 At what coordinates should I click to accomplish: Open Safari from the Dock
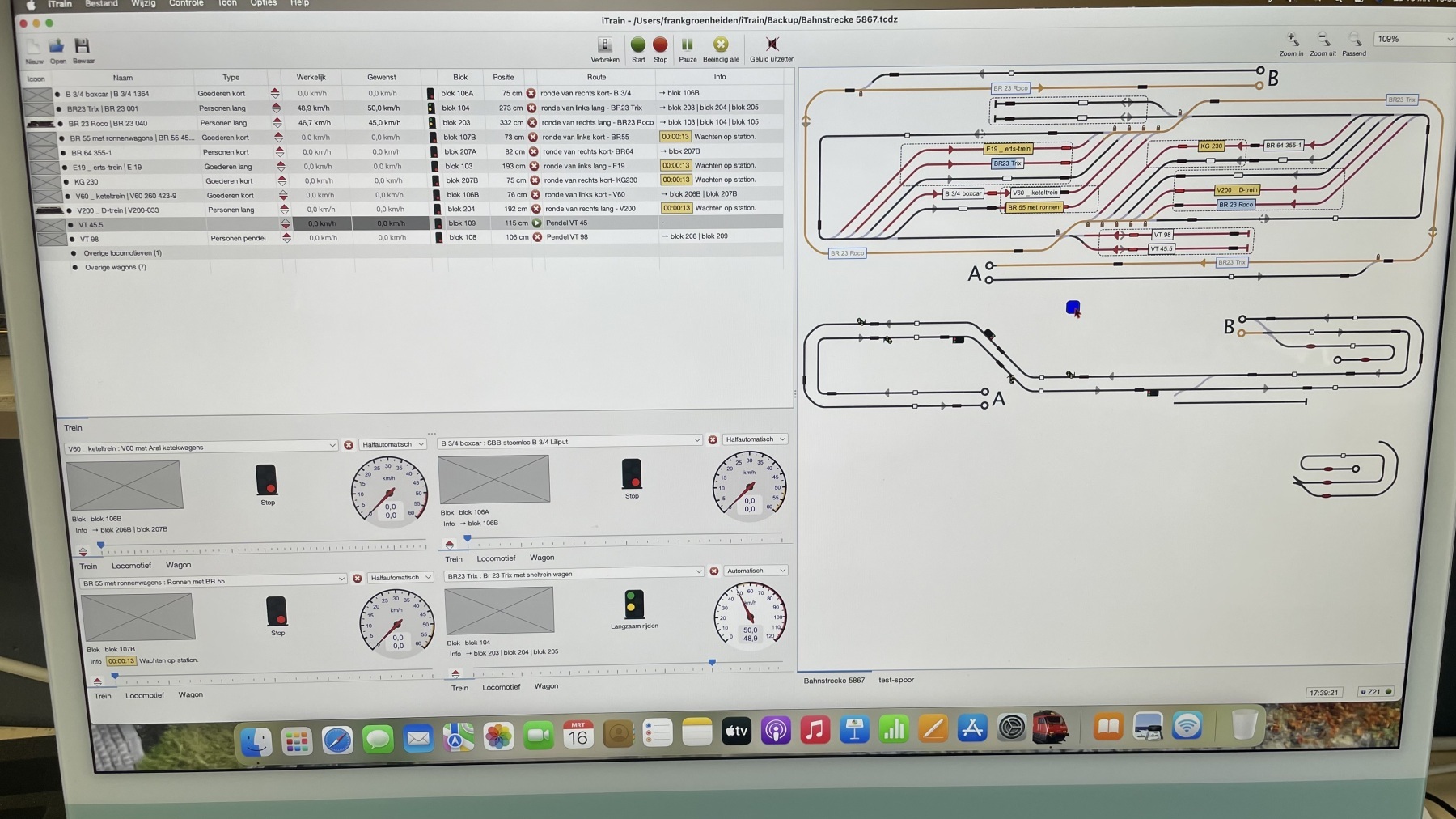(x=337, y=739)
